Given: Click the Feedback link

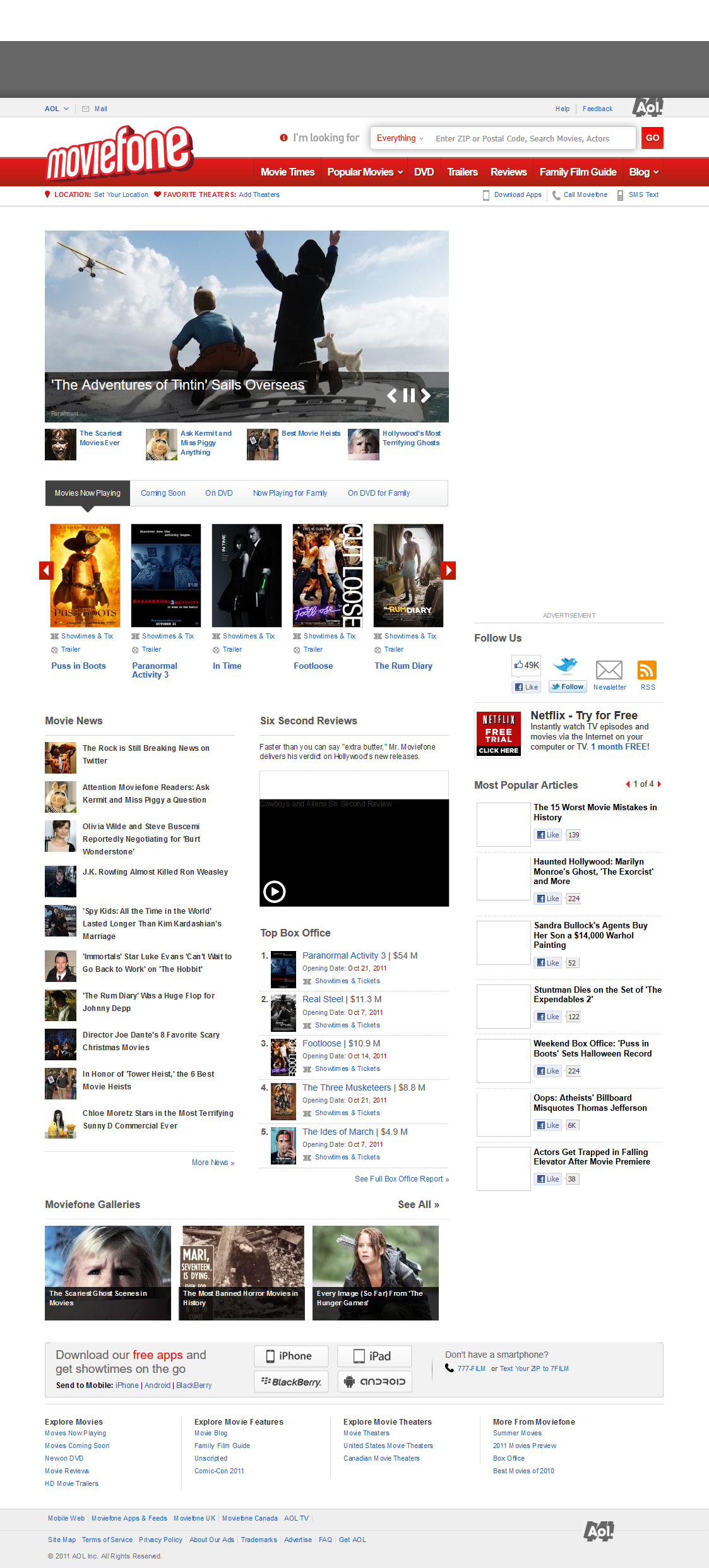Looking at the screenshot, I should 597,109.
